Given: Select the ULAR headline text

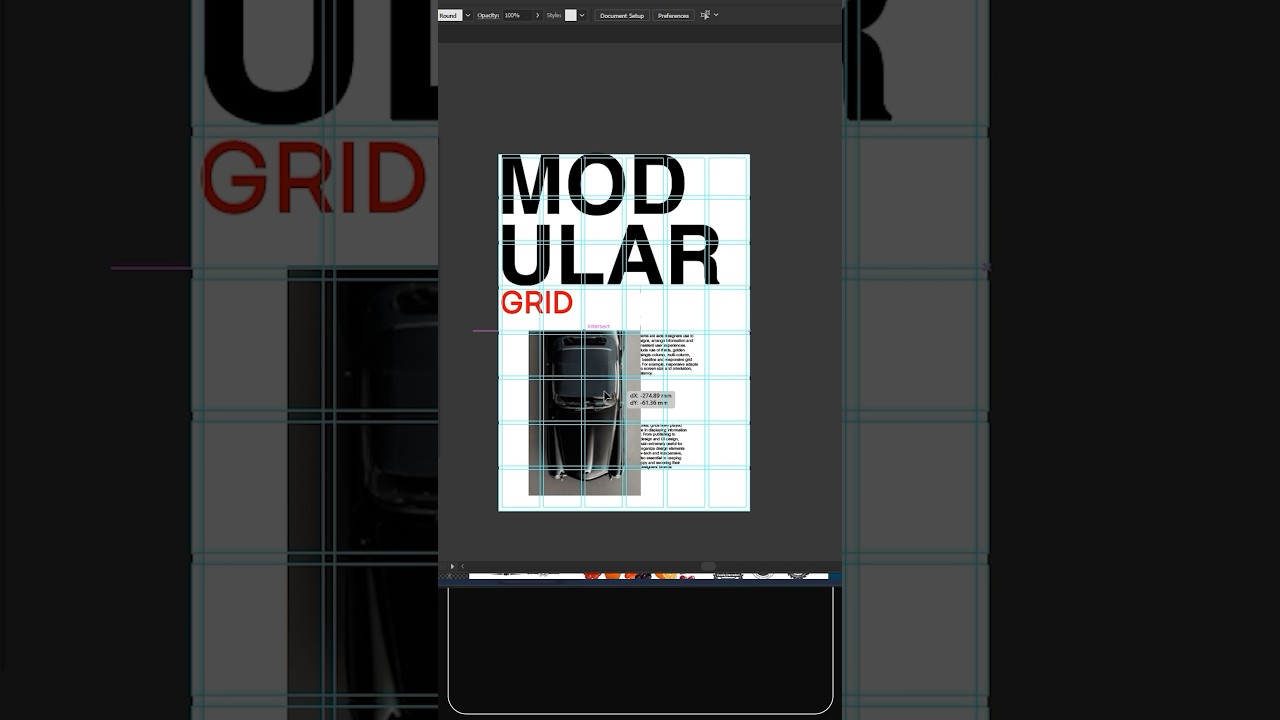Looking at the screenshot, I should click(x=609, y=256).
